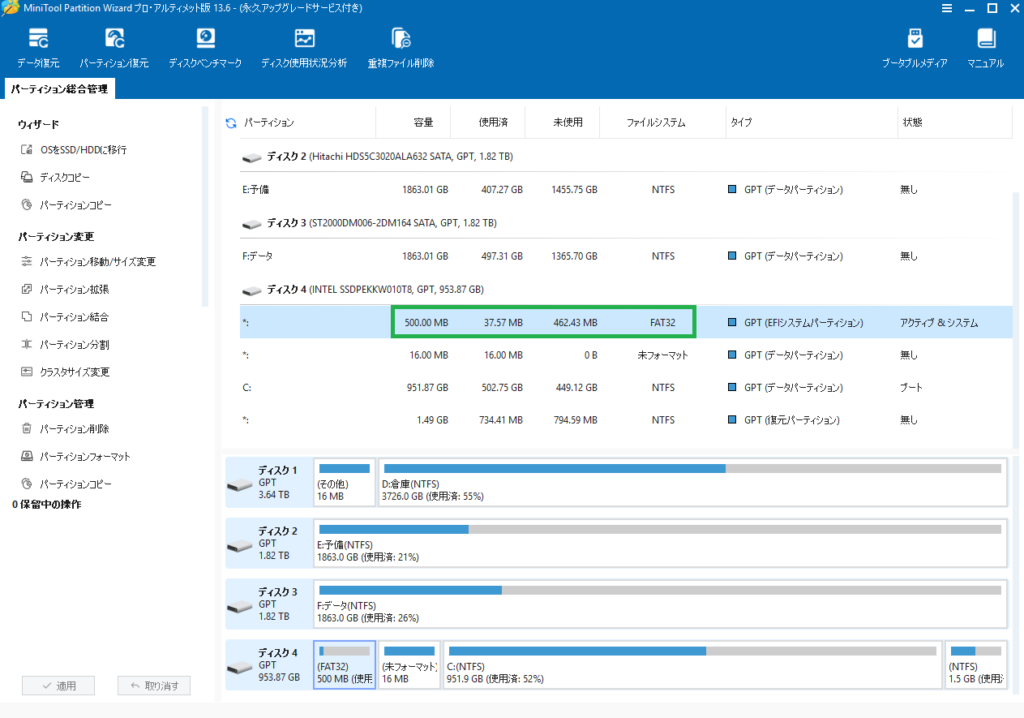Screen dimensions: 1024x718
Task: Start ディスクコピー wizard
Action: click(56, 177)
